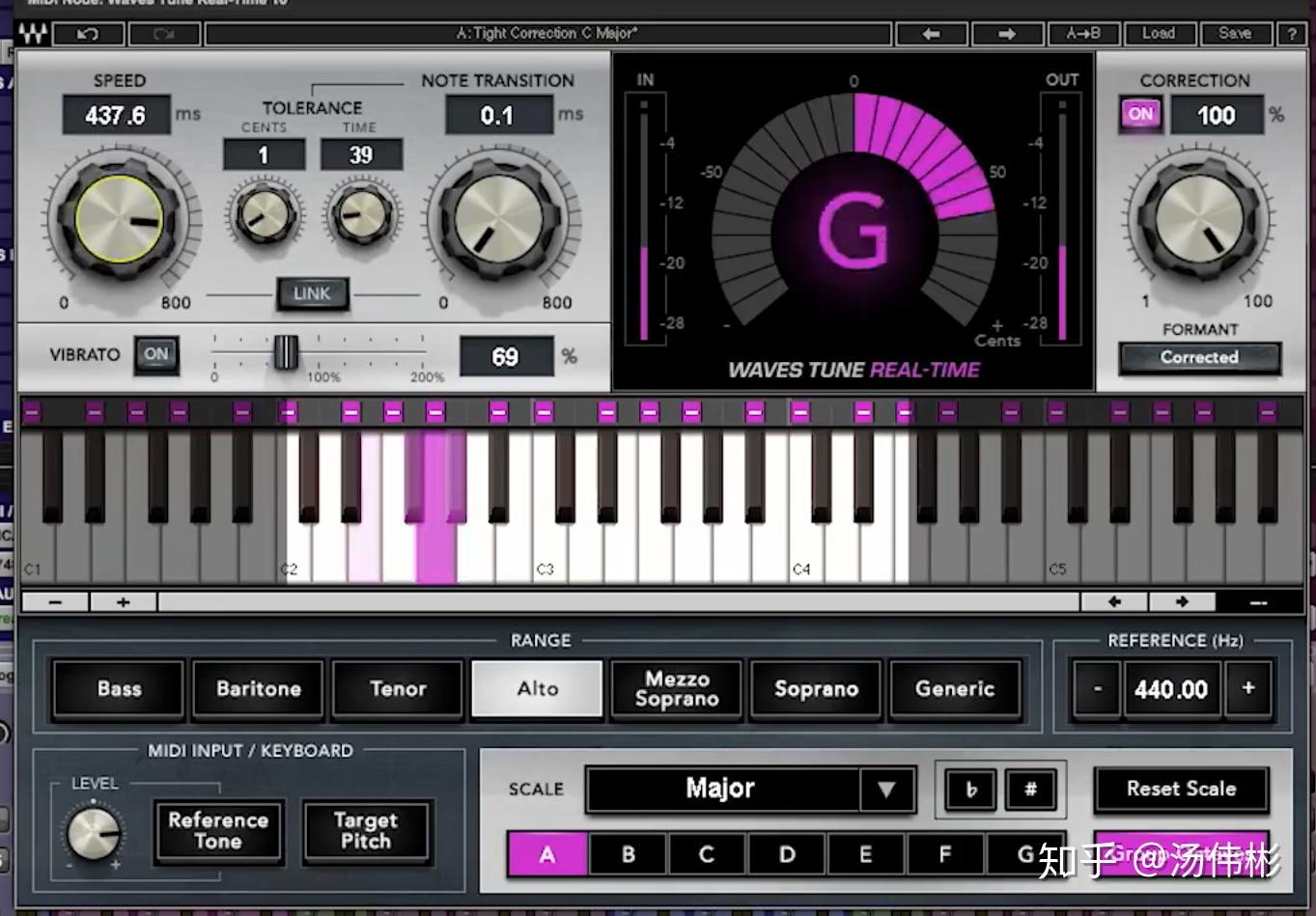
Task: Enable the Reference Tone button
Action: pos(218,831)
